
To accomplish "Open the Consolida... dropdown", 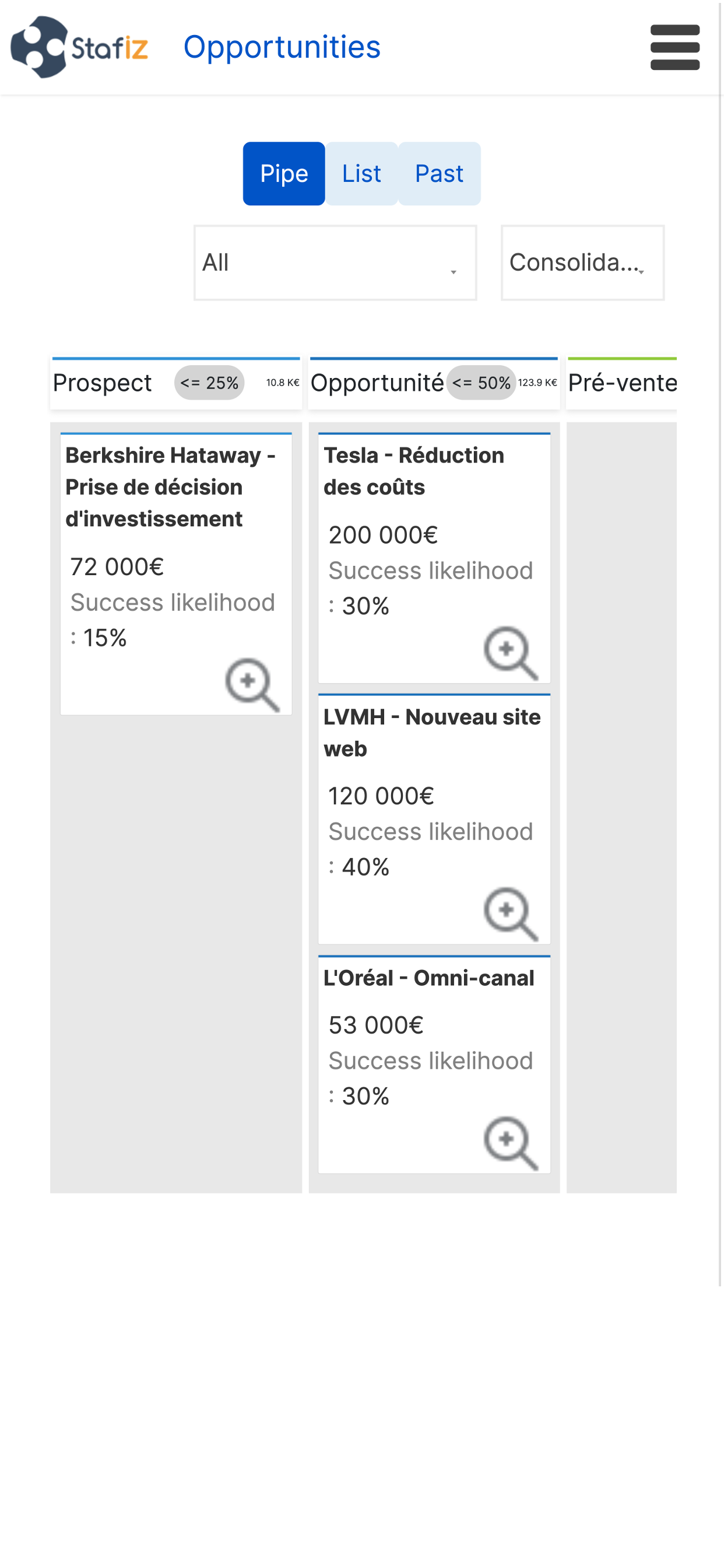I will (582, 263).
